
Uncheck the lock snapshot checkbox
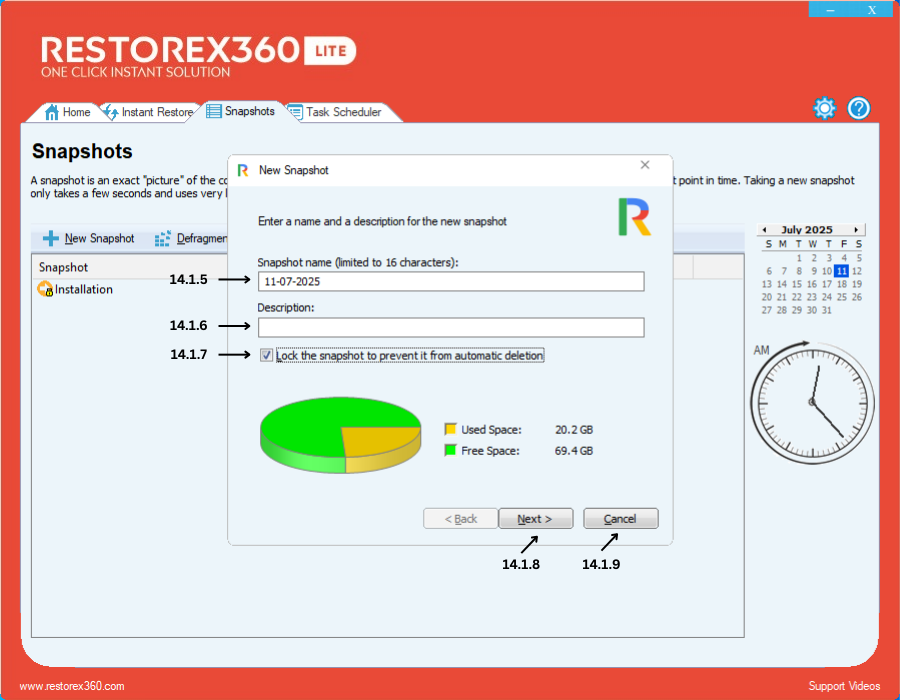[x=266, y=356]
